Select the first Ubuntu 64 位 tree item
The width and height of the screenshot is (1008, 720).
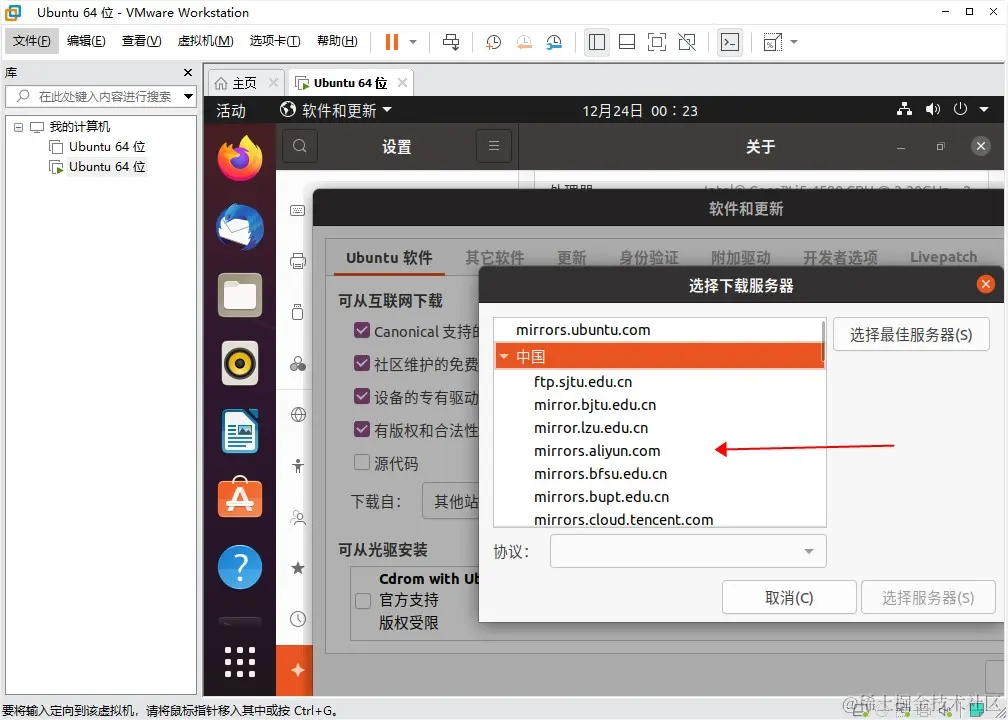[x=97, y=147]
